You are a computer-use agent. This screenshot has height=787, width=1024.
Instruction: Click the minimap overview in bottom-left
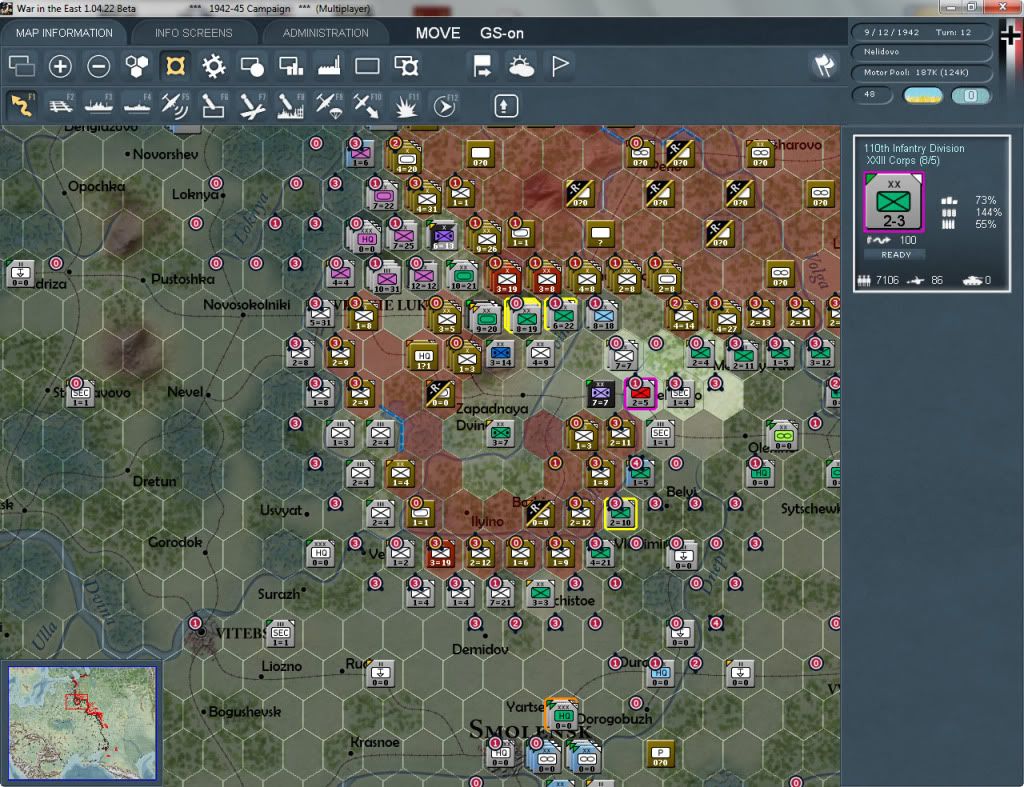[x=82, y=722]
